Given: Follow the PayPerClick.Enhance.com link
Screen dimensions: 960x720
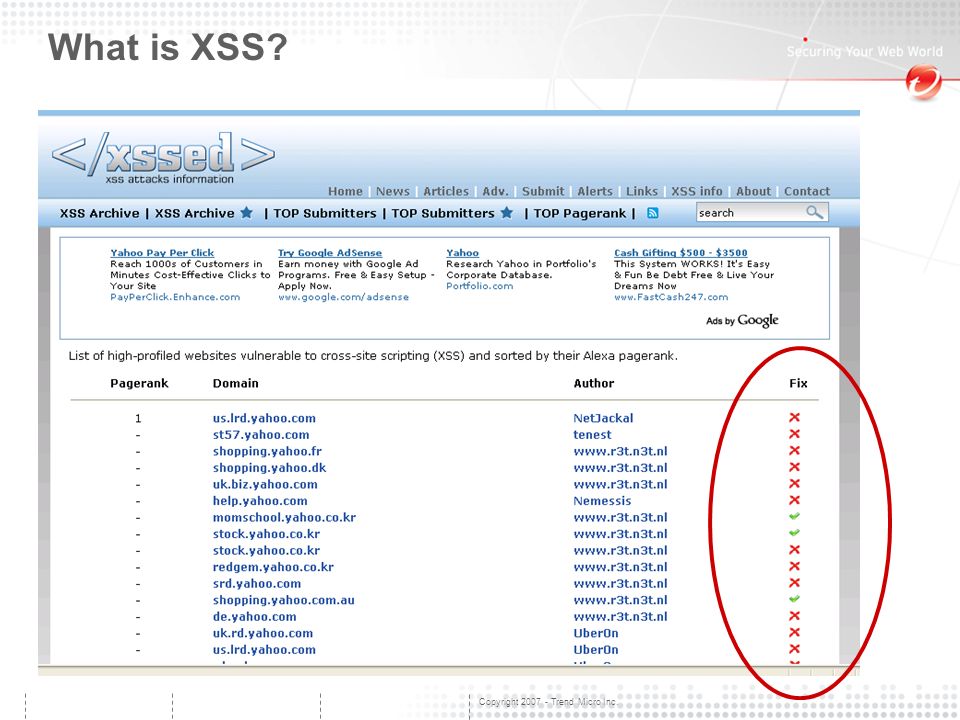Looking at the screenshot, I should click(x=175, y=297).
